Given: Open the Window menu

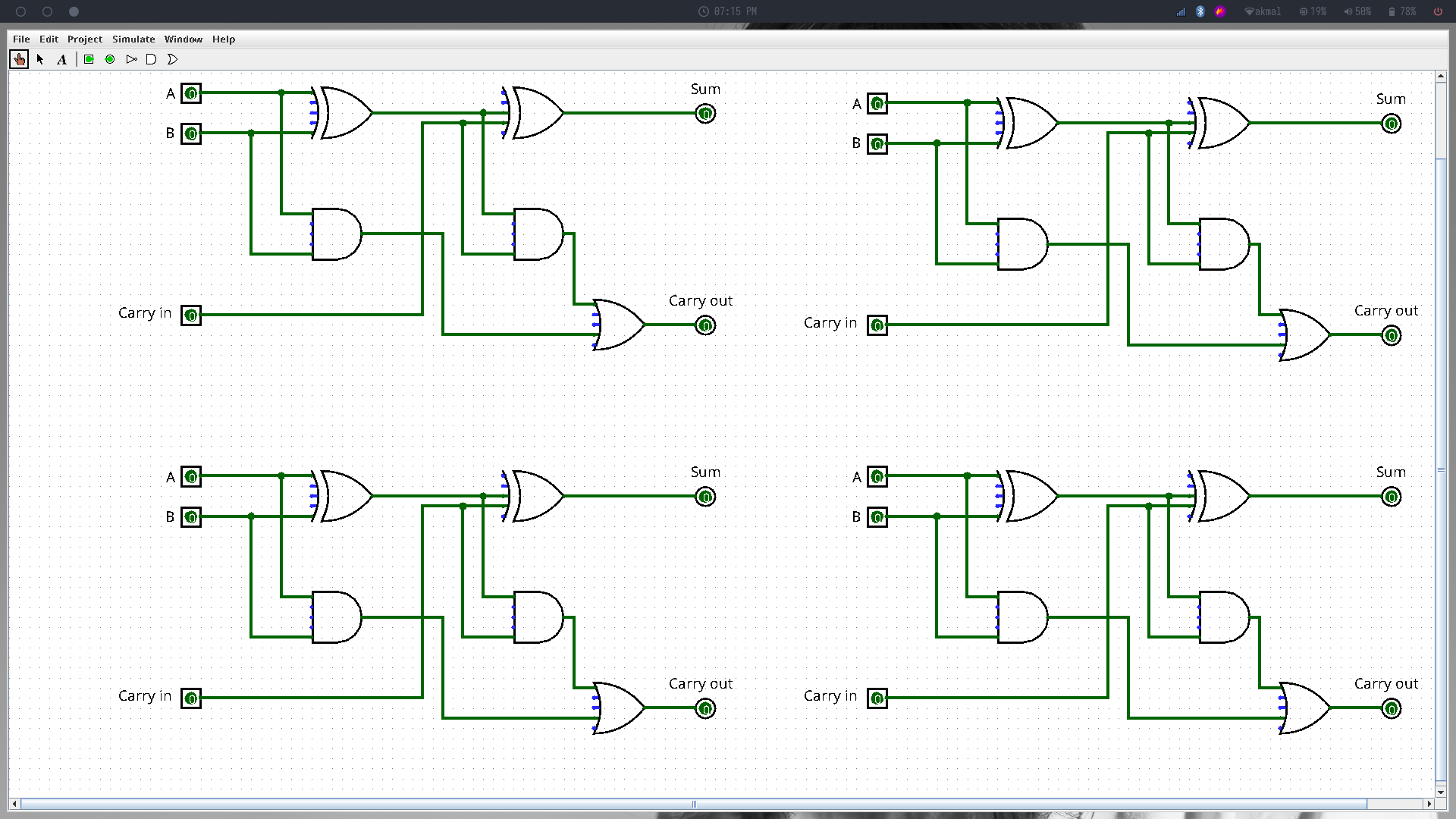Looking at the screenshot, I should coord(183,39).
